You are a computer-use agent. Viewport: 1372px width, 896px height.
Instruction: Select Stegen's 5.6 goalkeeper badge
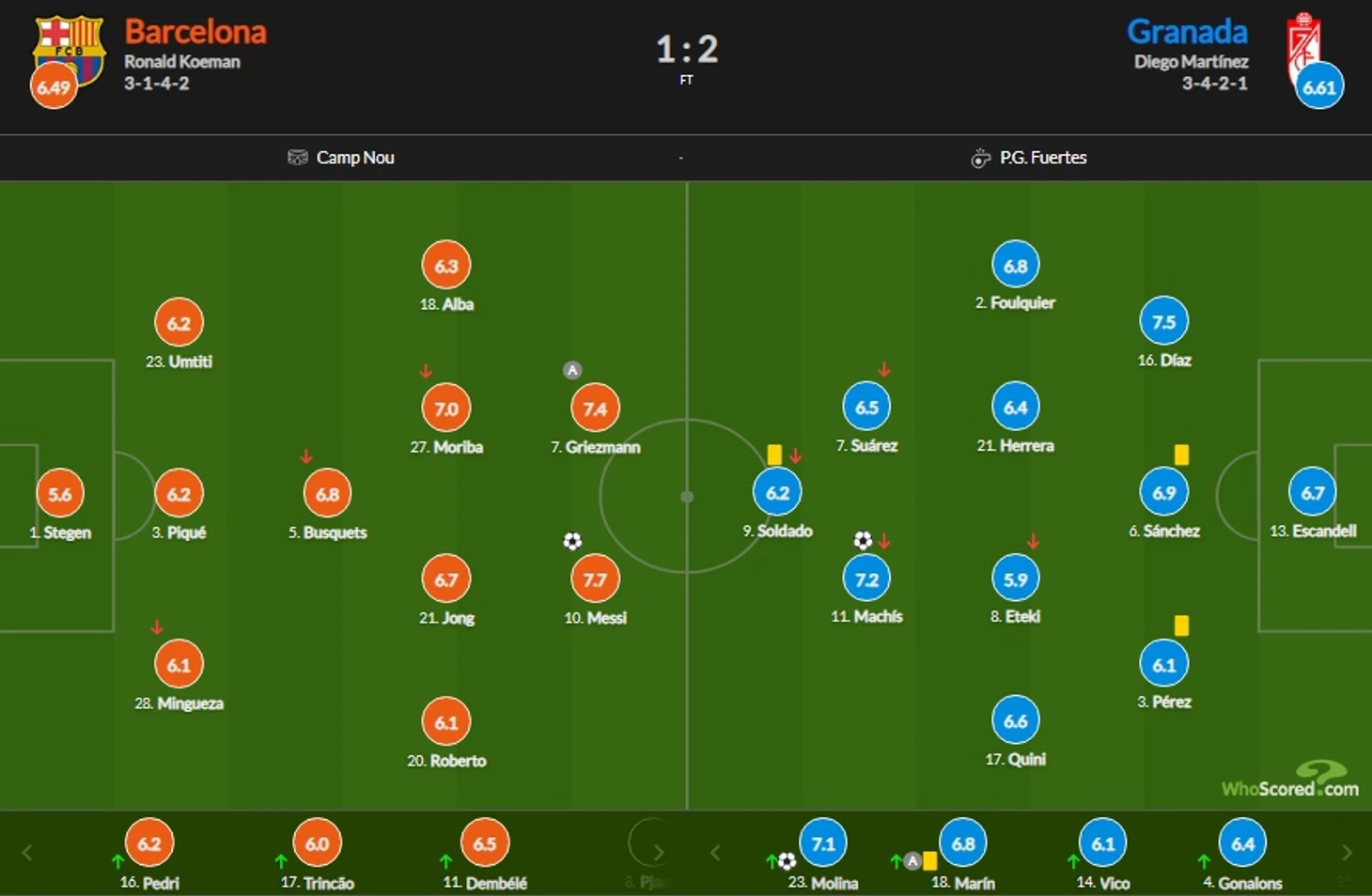tap(59, 494)
